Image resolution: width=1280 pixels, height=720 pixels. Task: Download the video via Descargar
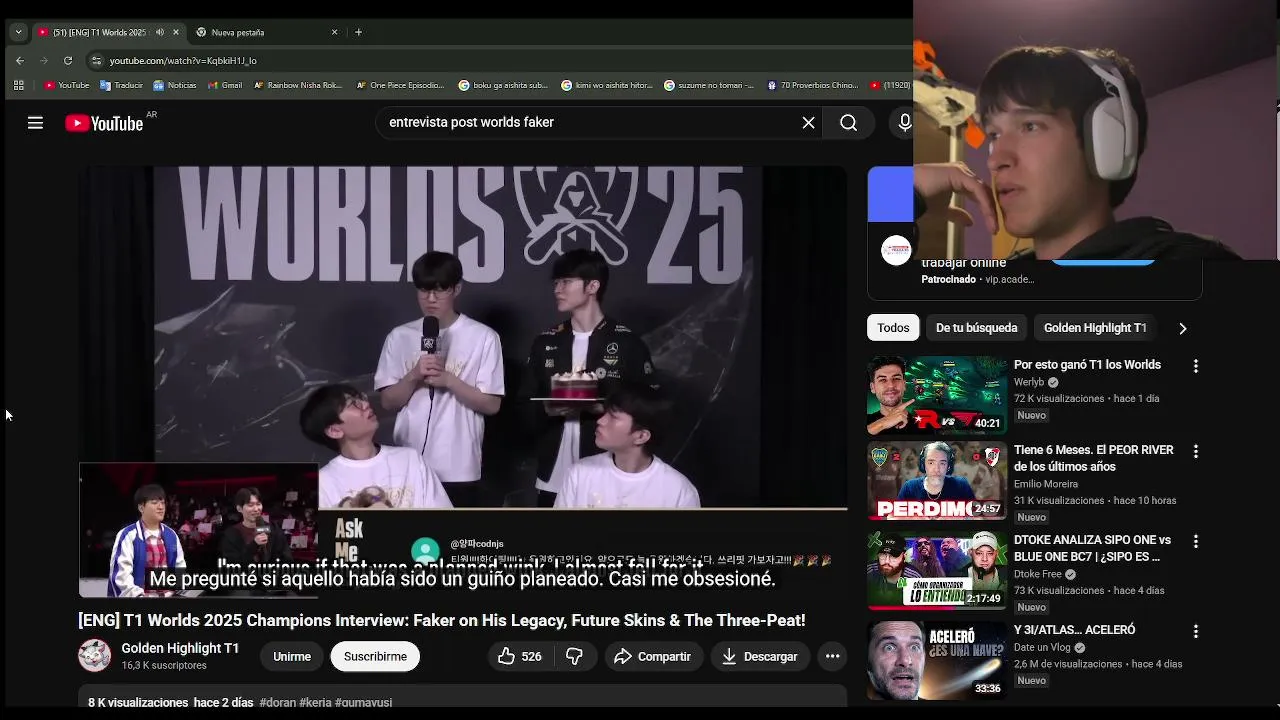coord(760,656)
